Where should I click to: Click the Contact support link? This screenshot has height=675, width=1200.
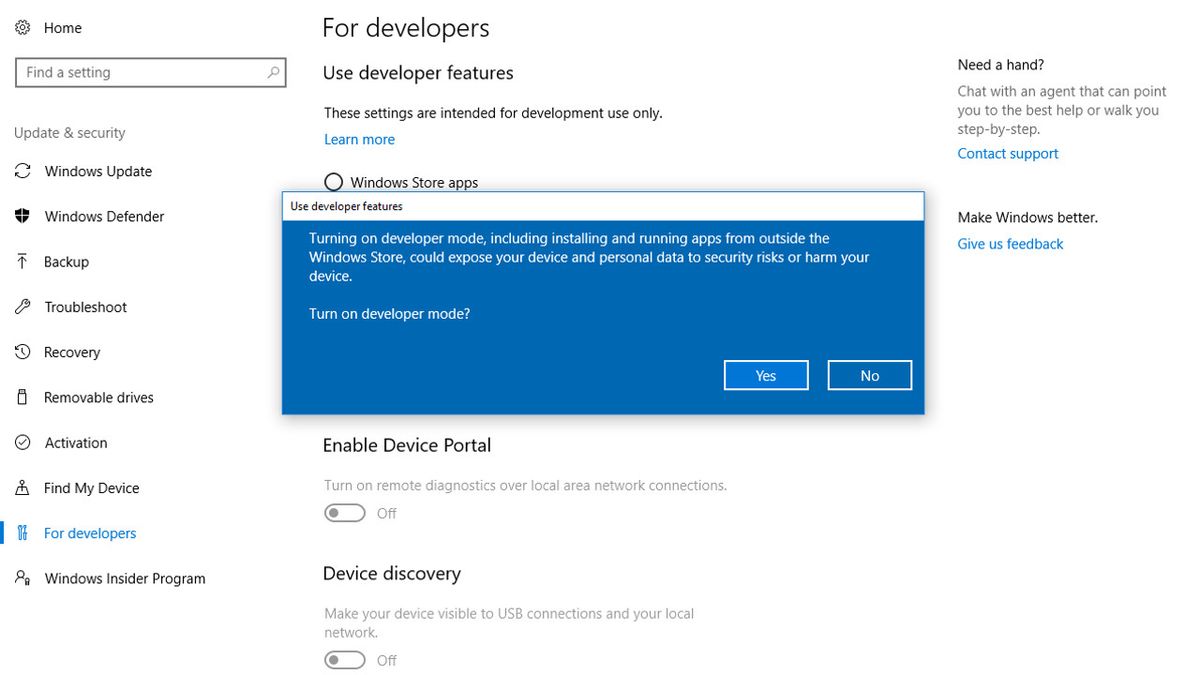1007,153
